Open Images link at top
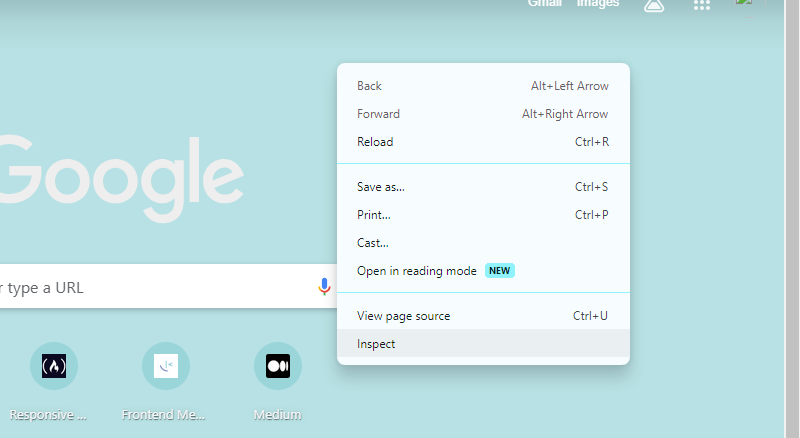The image size is (800, 438). tap(598, 4)
